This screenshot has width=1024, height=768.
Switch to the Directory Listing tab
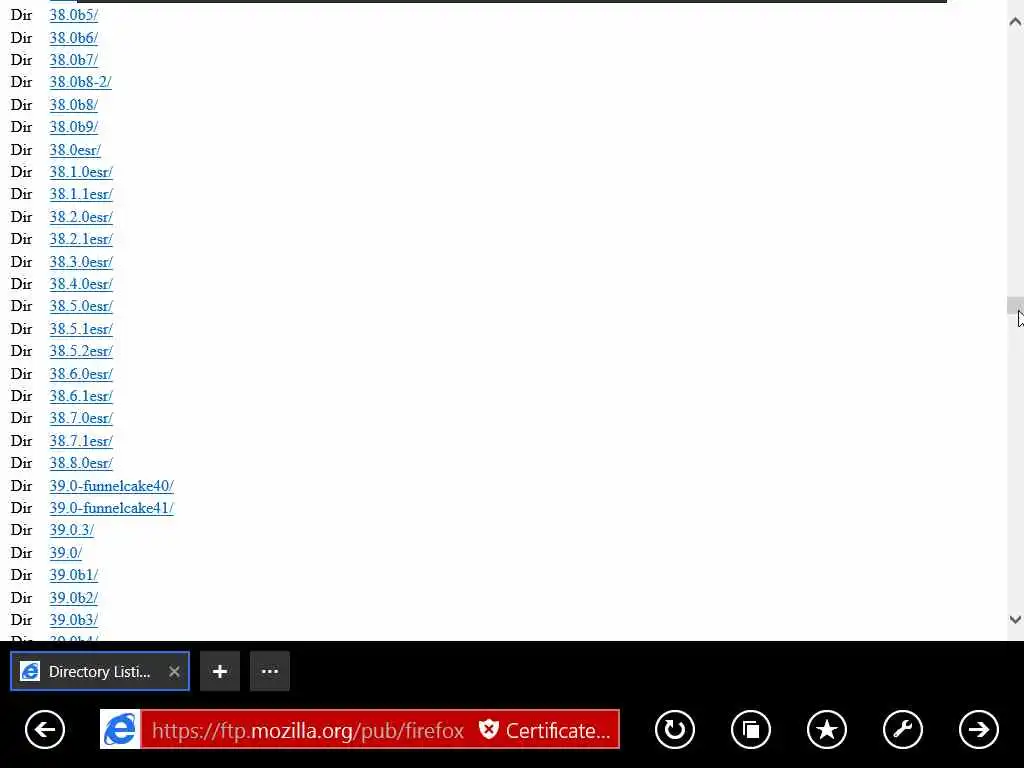point(100,671)
